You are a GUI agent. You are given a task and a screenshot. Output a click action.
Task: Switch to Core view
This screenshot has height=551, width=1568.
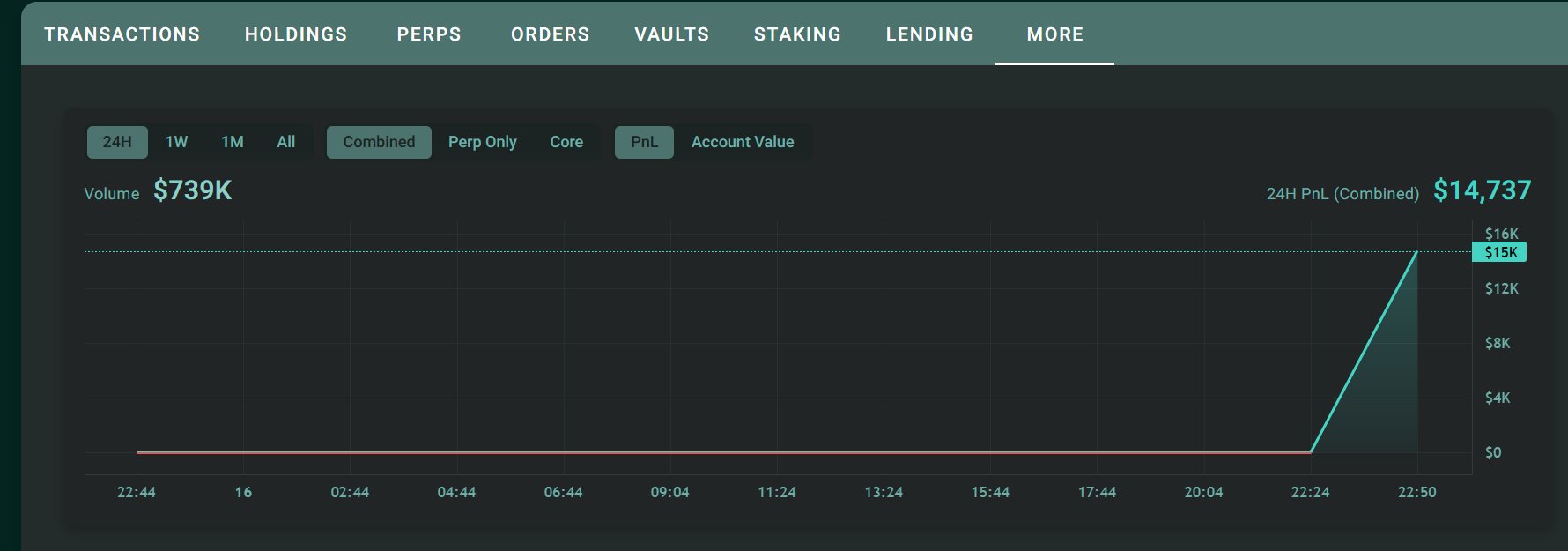pos(566,142)
